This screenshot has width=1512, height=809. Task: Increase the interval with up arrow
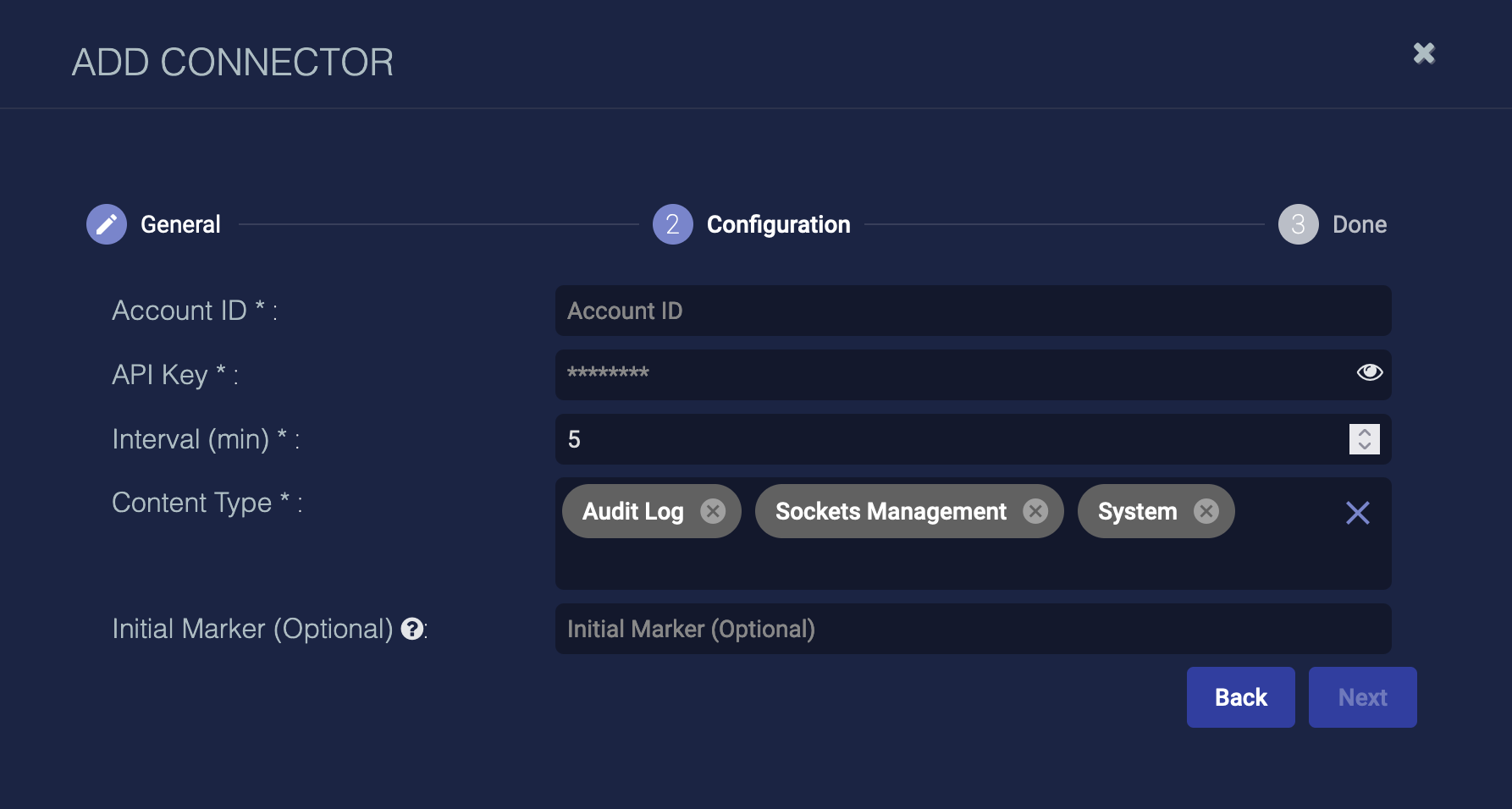tap(1364, 432)
